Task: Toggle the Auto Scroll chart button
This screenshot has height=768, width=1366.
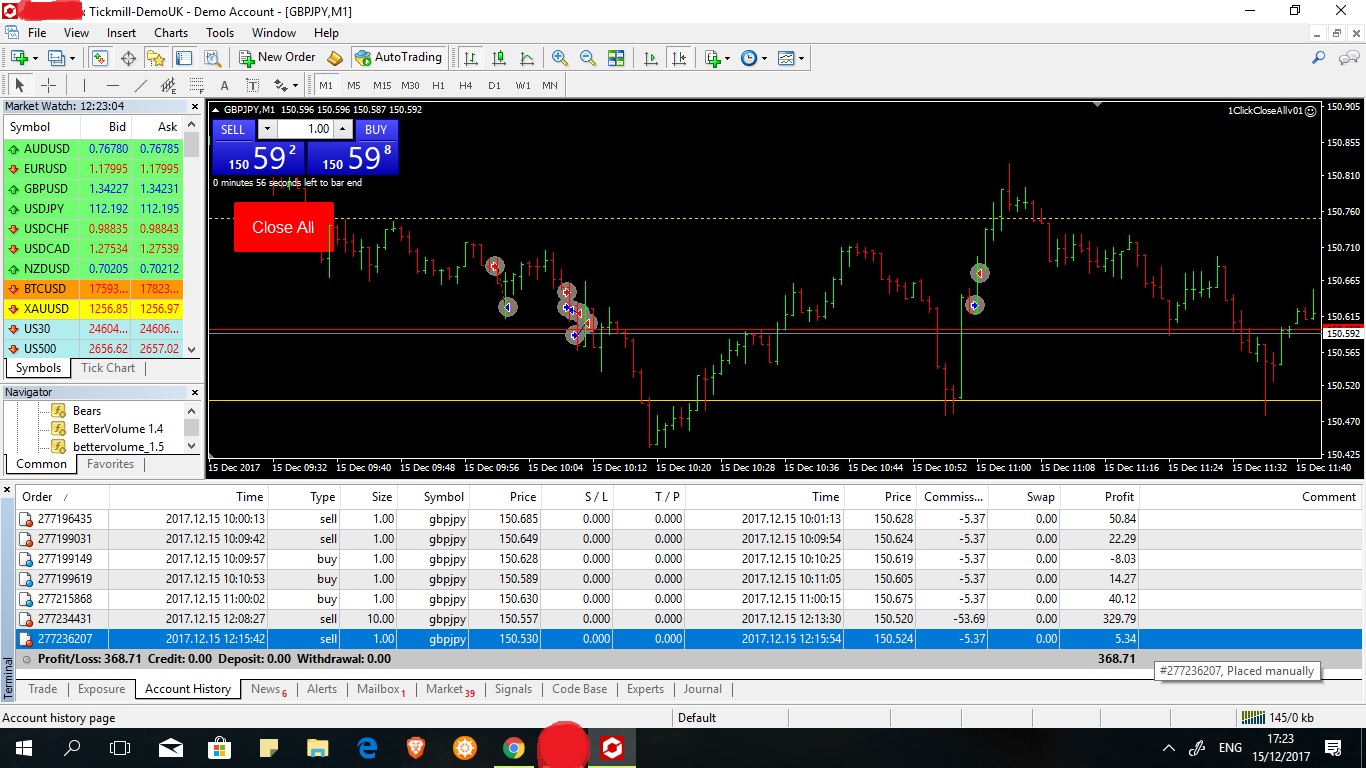Action: 652,58
